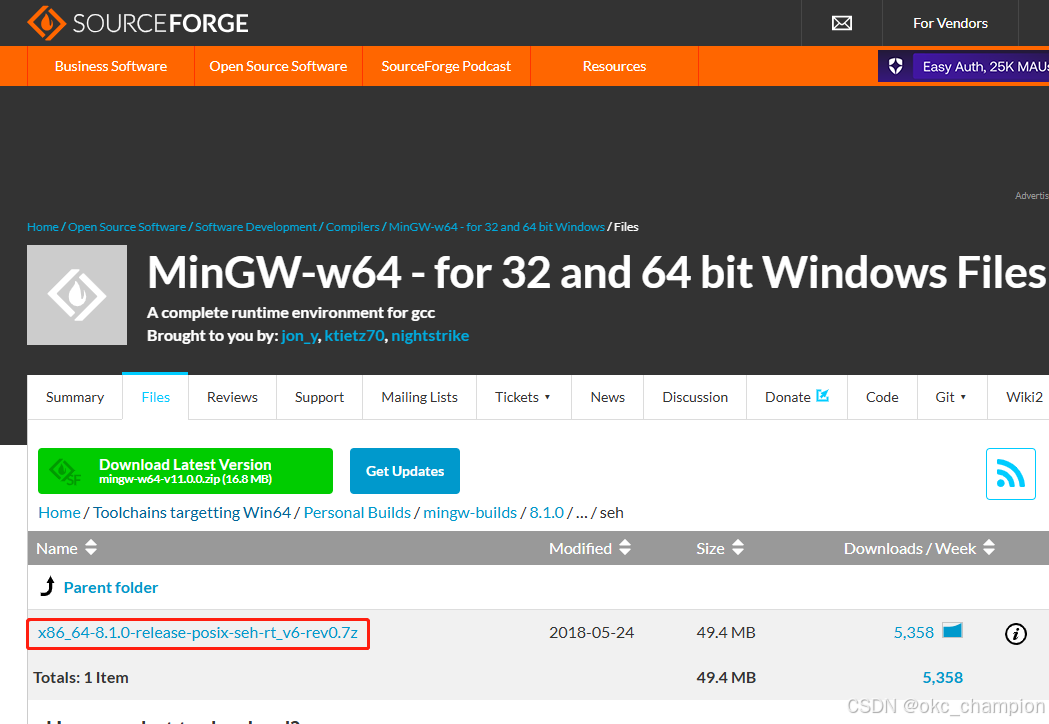Click the Parent folder arrow icon

pos(48,587)
